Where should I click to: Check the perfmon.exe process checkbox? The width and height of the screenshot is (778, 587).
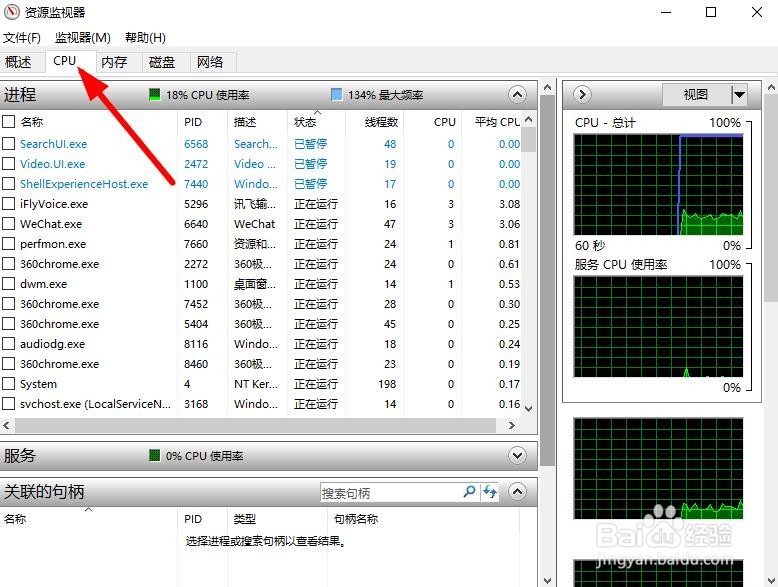coord(8,244)
